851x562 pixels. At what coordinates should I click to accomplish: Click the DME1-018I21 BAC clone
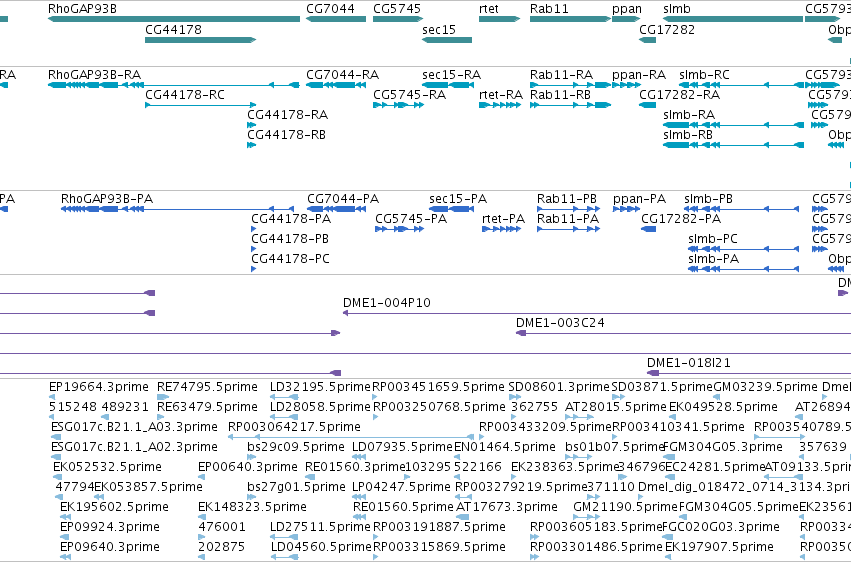click(749, 373)
